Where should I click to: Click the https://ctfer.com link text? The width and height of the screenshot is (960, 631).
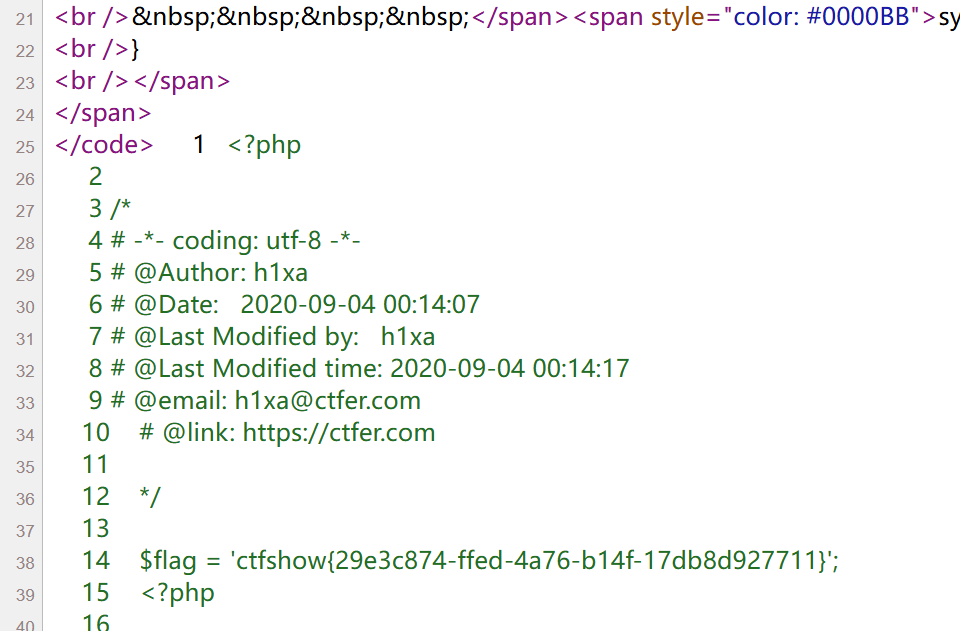pos(339,433)
